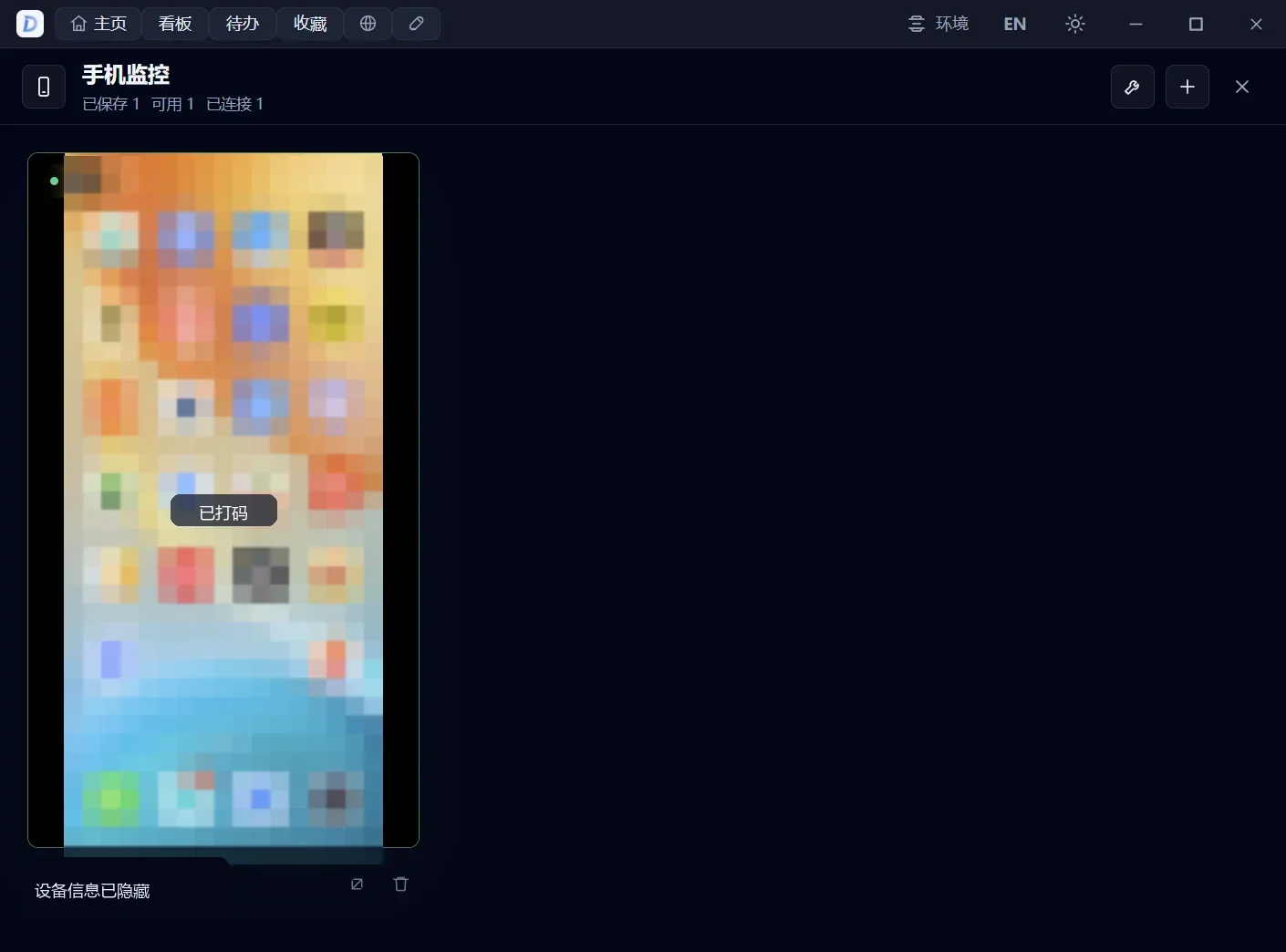Switch to the 看板 tab
Viewport: 1286px width, 952px height.
coord(175,24)
